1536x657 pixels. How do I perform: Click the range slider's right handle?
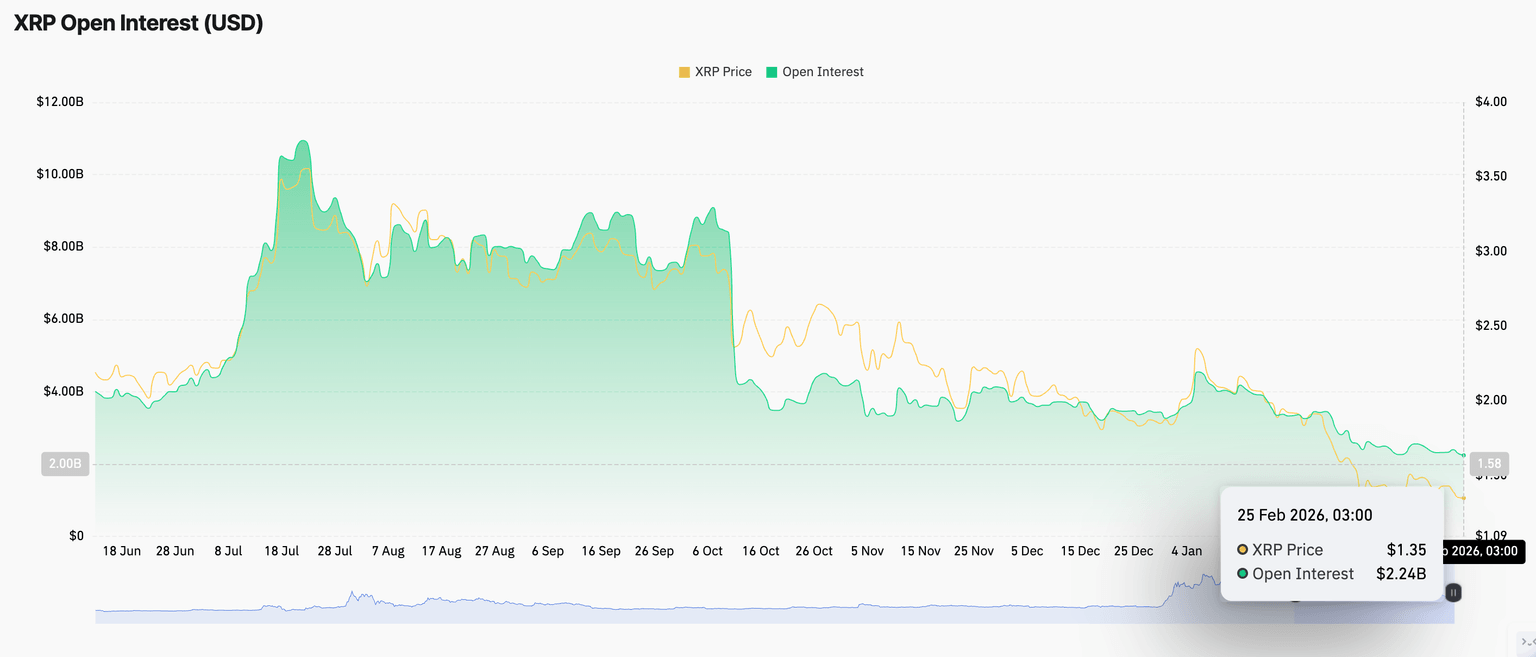pos(1454,593)
